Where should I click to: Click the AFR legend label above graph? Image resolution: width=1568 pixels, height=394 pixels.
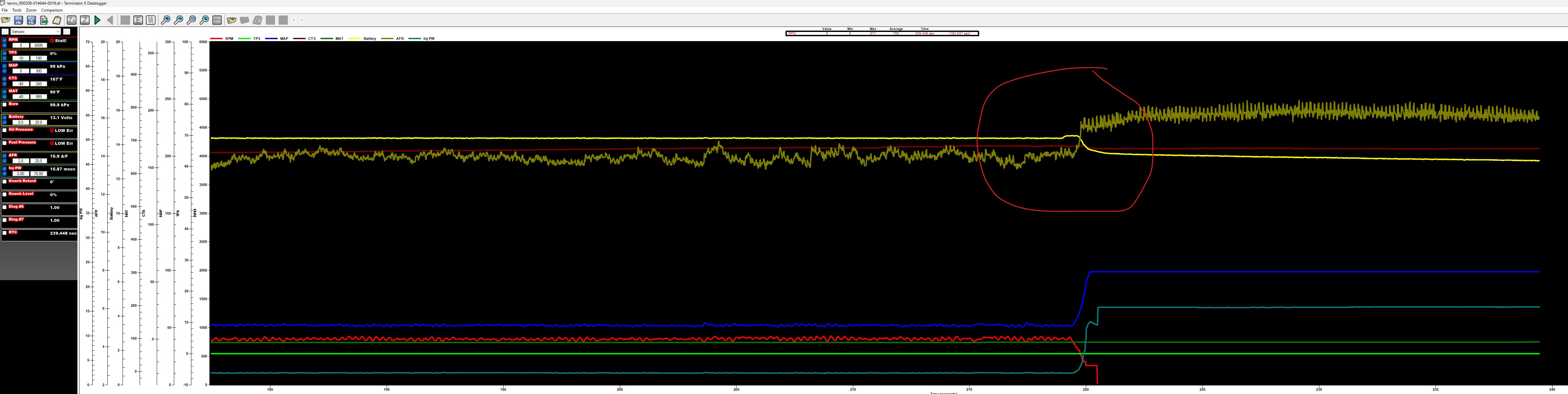400,38
